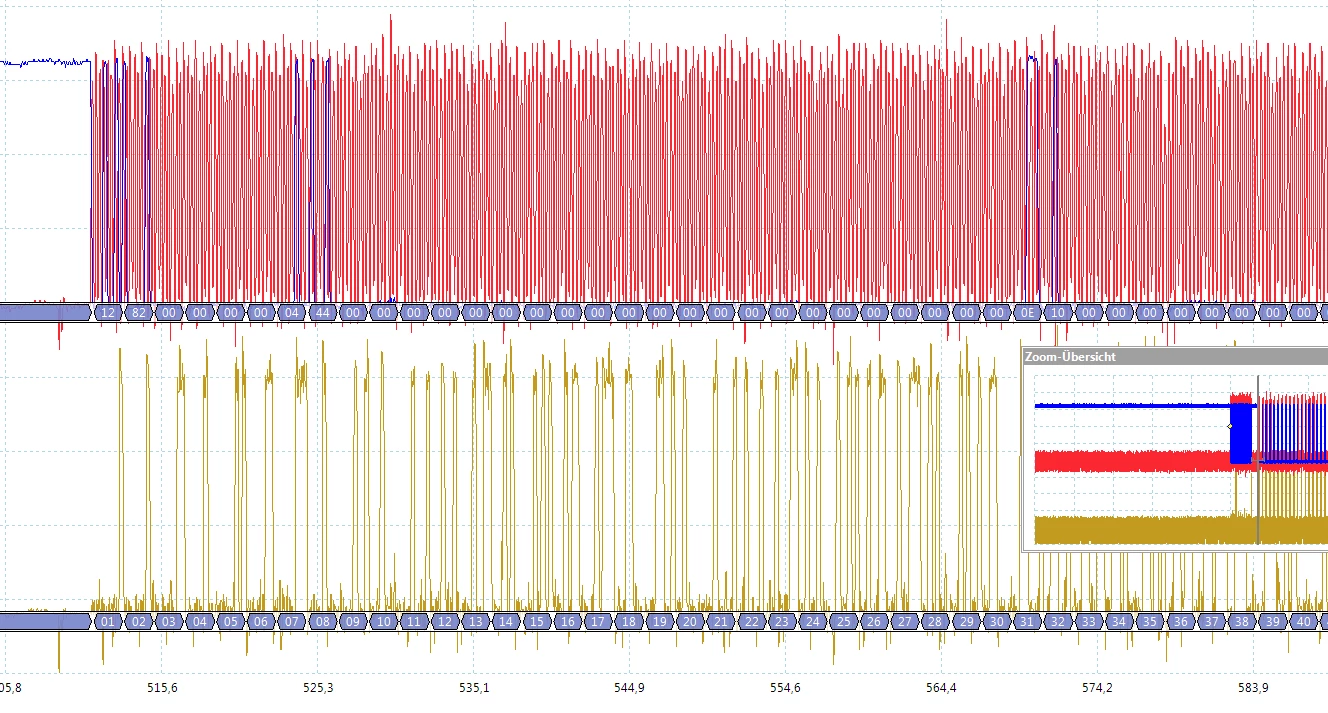
Task: Select decoded packet 10 in upper row
Action: coord(1058,313)
